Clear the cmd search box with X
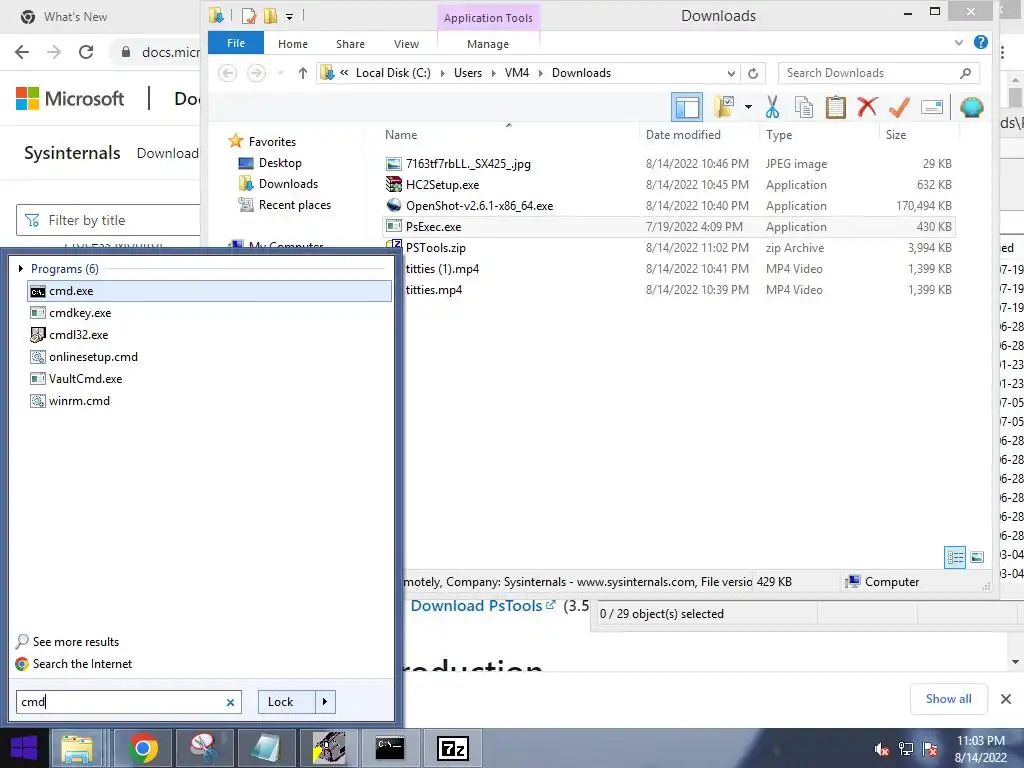 click(230, 703)
